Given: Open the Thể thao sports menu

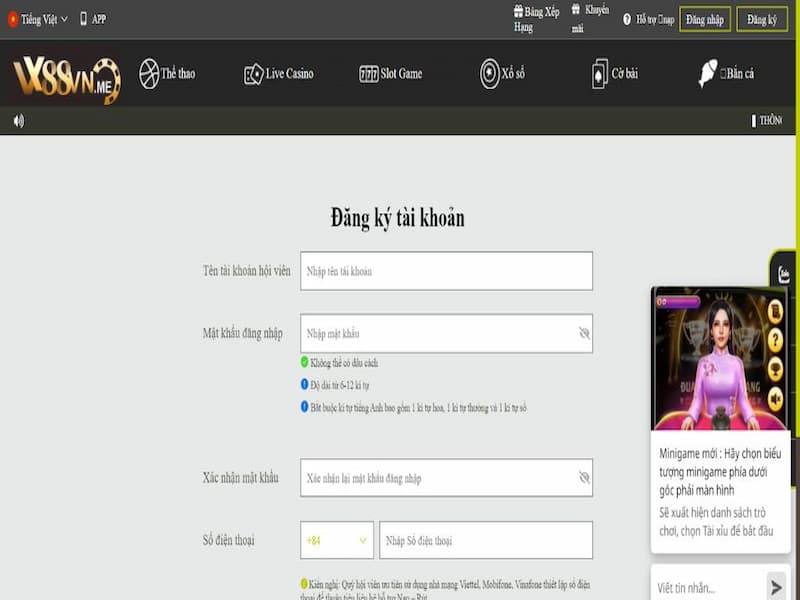Looking at the screenshot, I should tap(167, 74).
